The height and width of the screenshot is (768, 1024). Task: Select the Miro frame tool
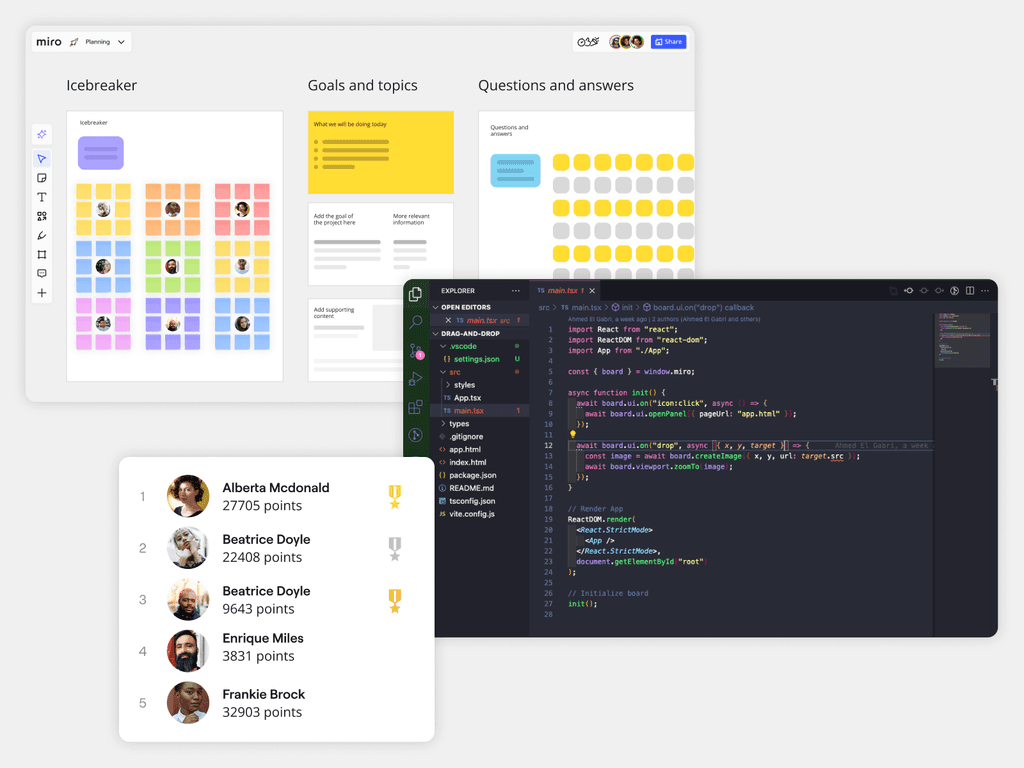[x=42, y=254]
